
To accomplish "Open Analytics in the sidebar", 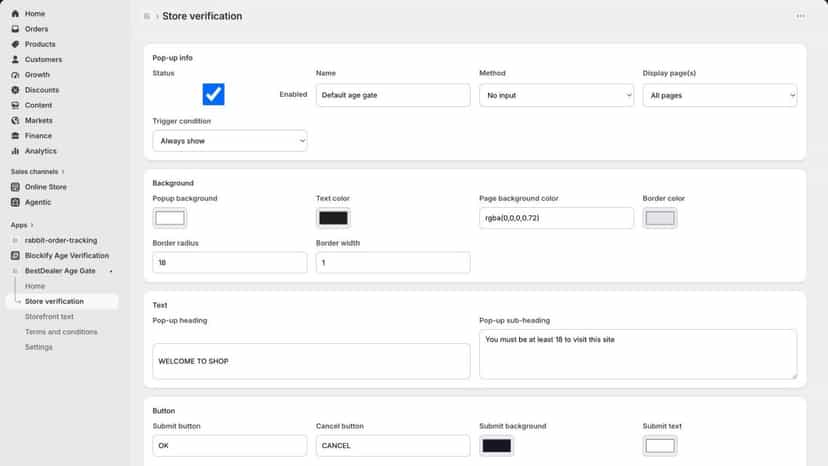I will pos(41,151).
